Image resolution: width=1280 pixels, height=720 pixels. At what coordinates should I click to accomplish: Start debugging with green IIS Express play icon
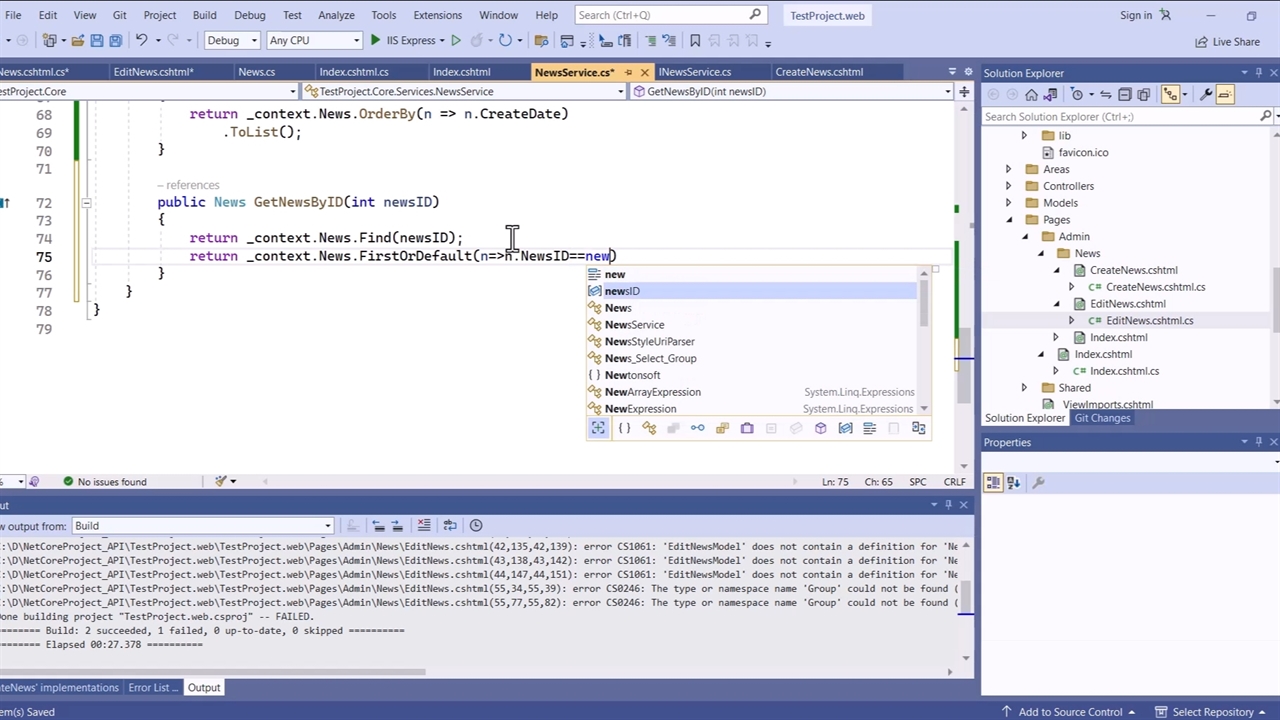pyautogui.click(x=376, y=41)
